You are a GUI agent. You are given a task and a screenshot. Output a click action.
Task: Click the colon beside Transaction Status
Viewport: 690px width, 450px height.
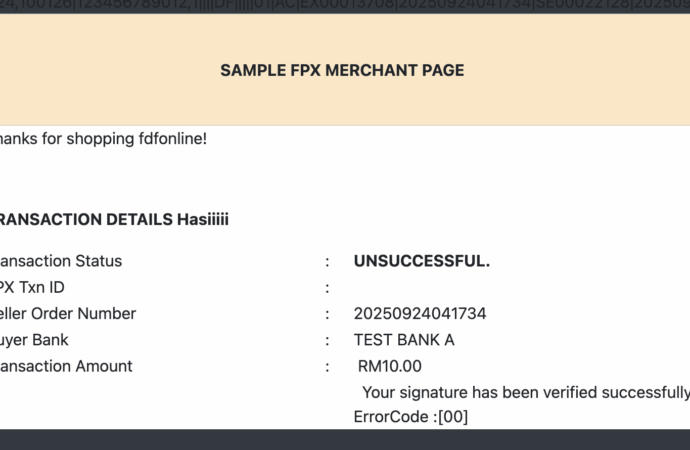pyautogui.click(x=327, y=261)
